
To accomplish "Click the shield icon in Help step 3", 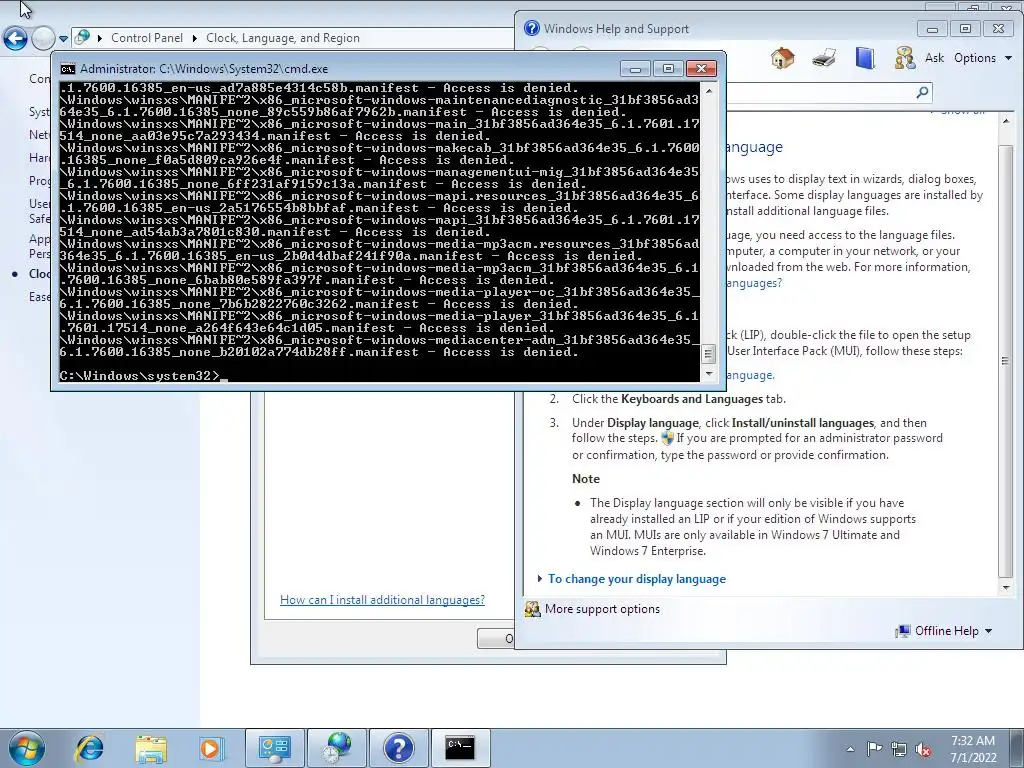I will click(667, 438).
